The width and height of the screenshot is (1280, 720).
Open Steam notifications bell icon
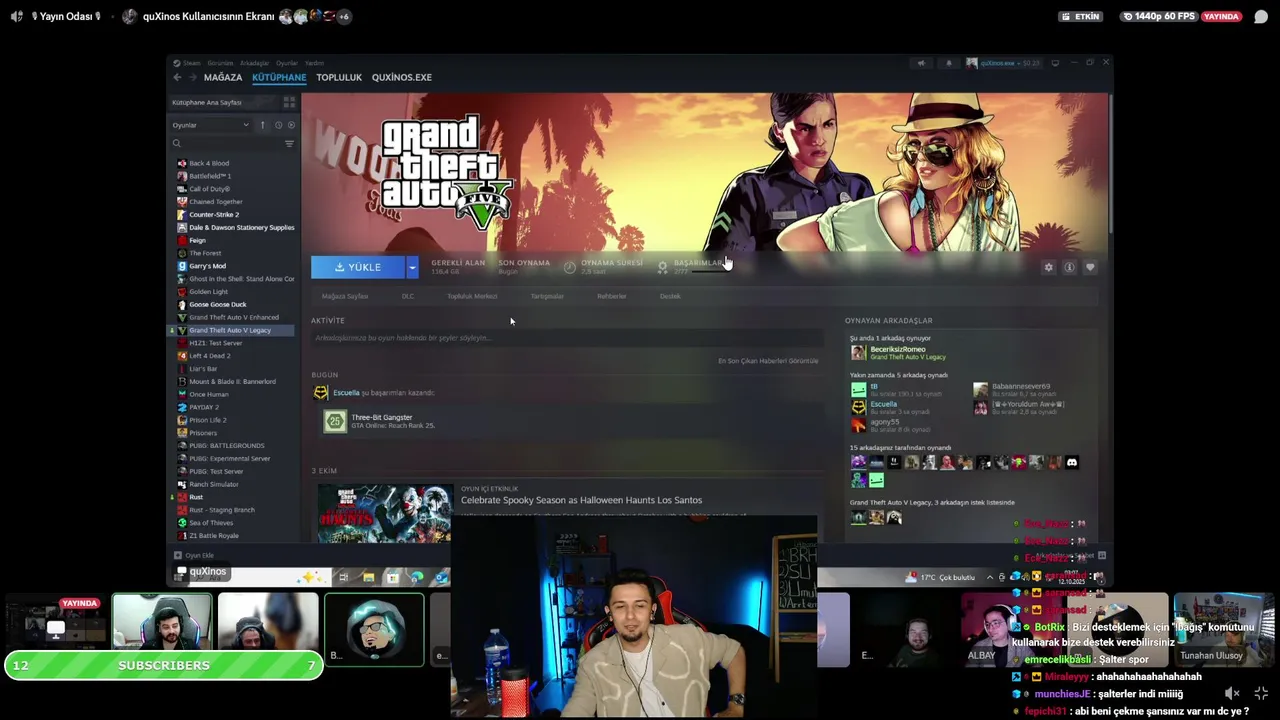click(949, 63)
